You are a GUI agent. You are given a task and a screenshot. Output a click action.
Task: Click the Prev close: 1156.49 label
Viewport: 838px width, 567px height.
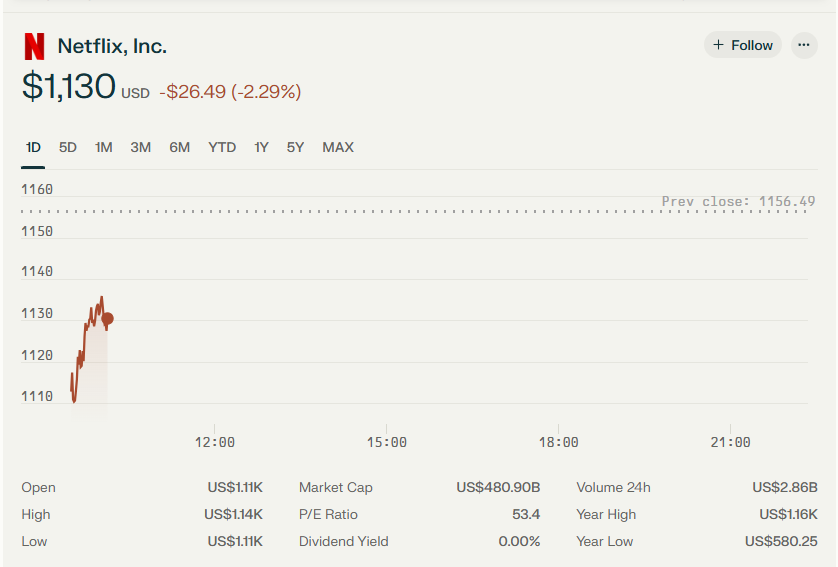coord(739,201)
